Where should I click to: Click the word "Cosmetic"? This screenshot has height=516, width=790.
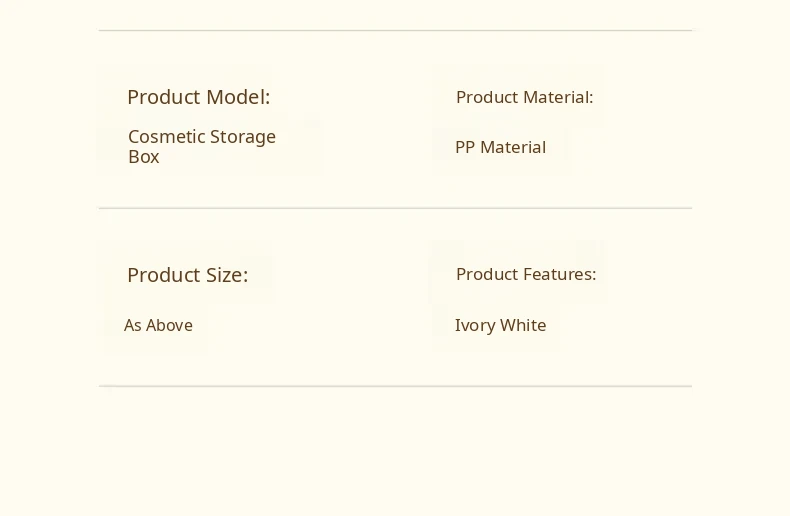pyautogui.click(x=167, y=137)
